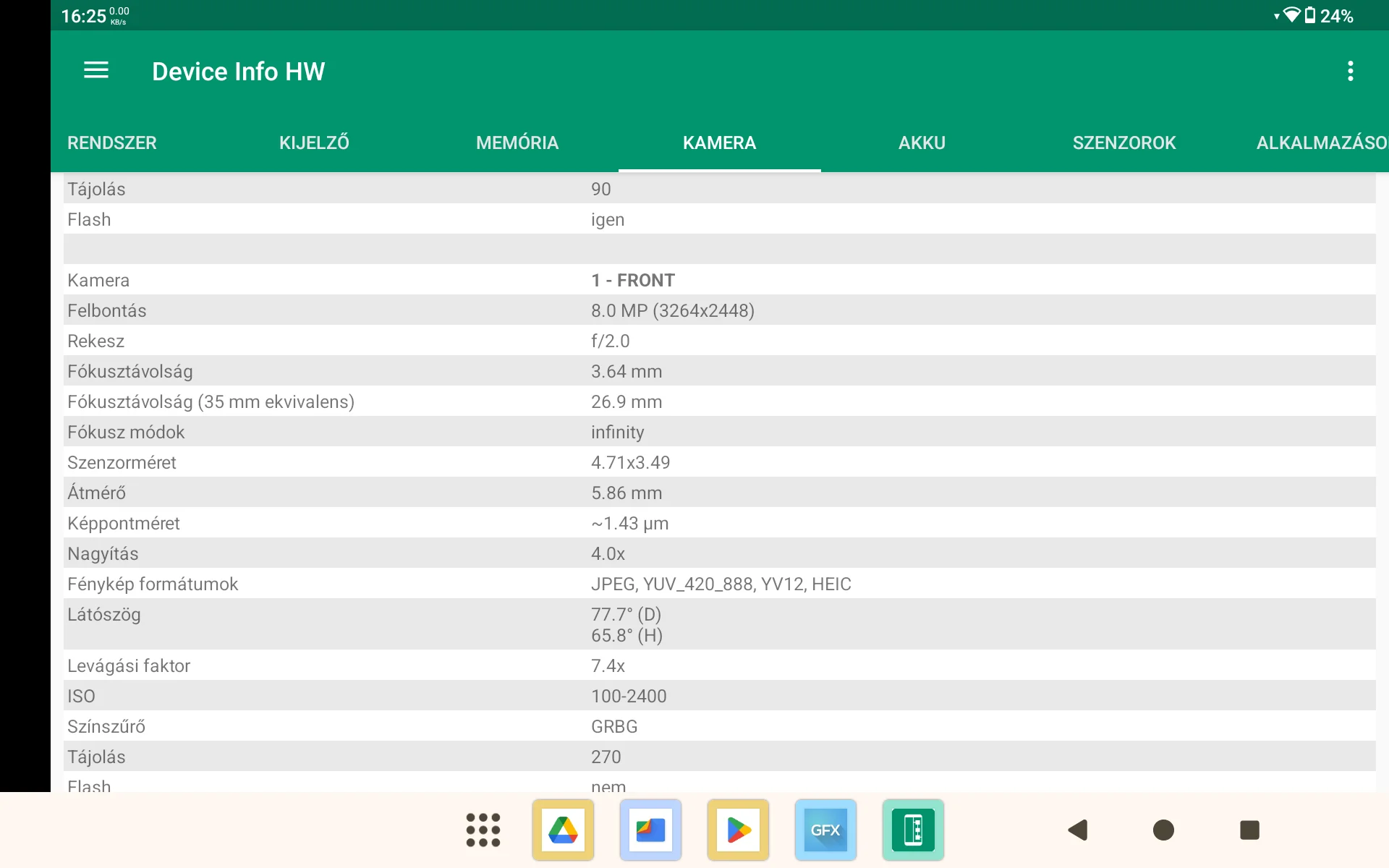
Task: Select the '1 - FRONT' camera value
Action: click(633, 280)
